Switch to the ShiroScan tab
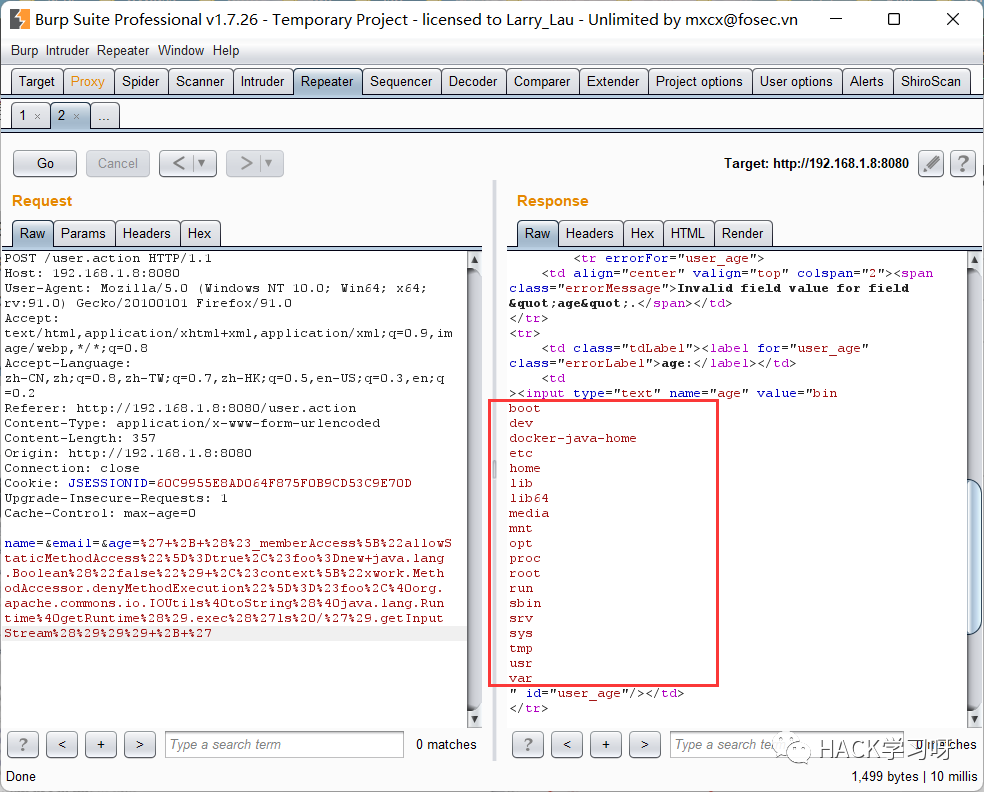Image resolution: width=984 pixels, height=792 pixels. [x=931, y=82]
